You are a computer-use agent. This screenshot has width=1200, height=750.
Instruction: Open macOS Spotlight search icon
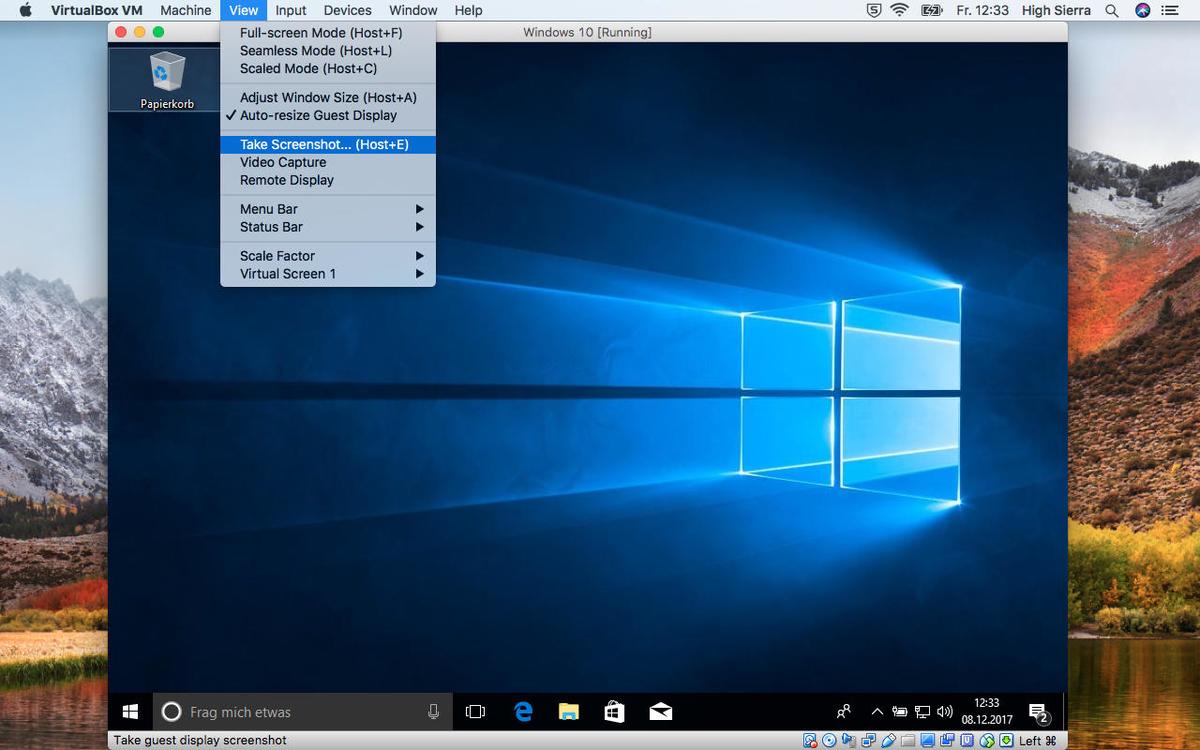pyautogui.click(x=1111, y=10)
